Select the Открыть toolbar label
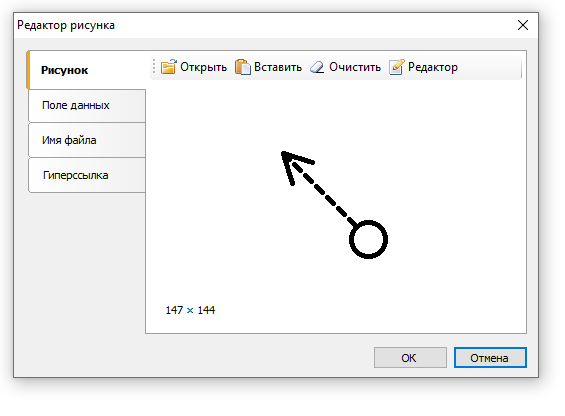The image size is (565, 416). (203, 67)
